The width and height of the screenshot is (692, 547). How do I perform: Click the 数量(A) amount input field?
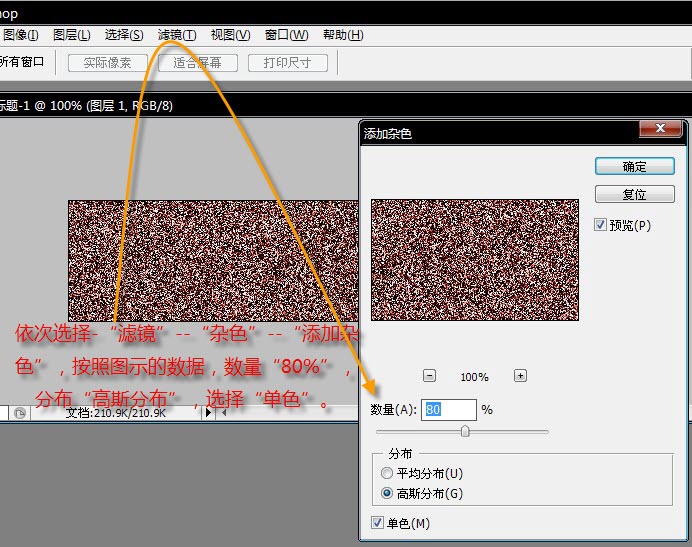pos(449,410)
